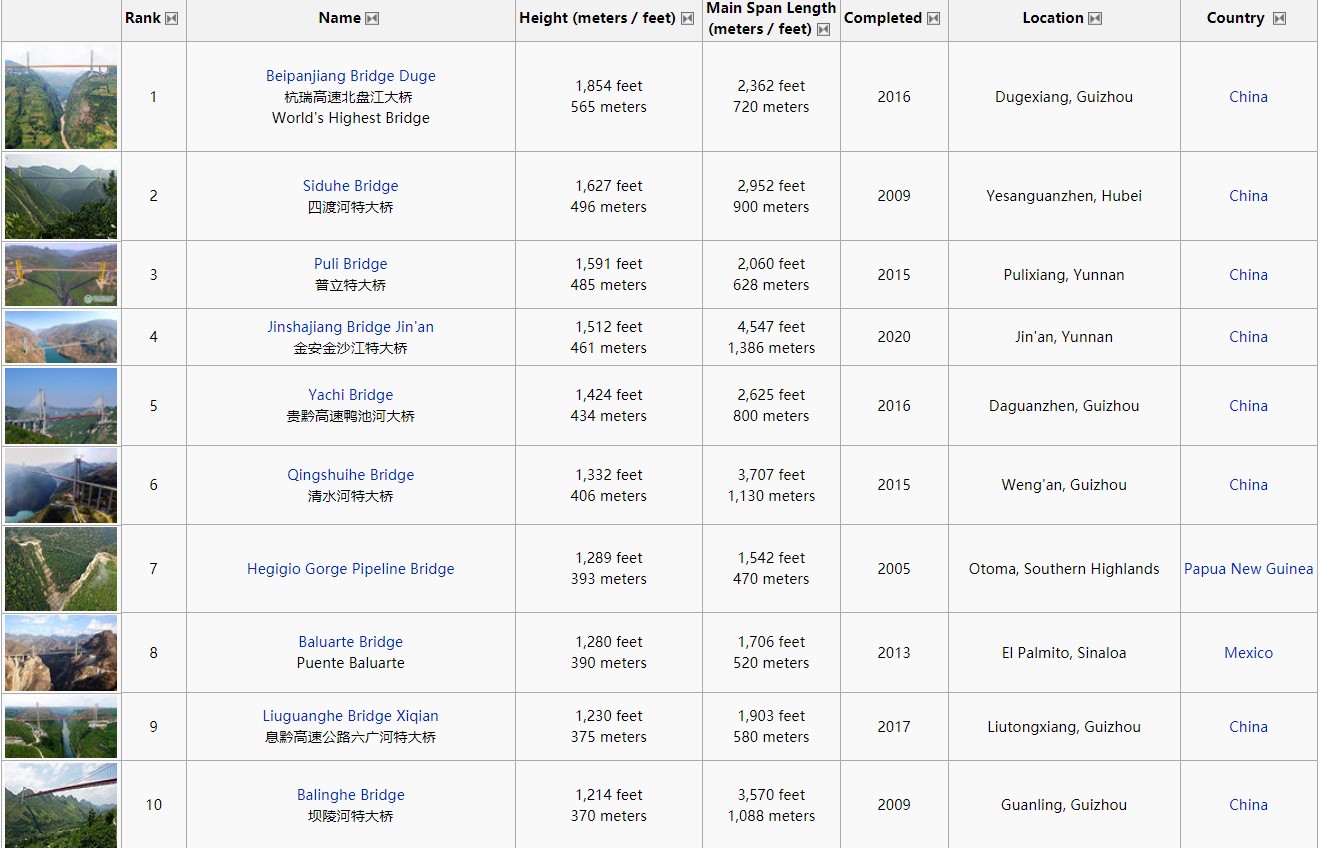This screenshot has height=848, width=1320.
Task: Open Jinshajiang Bridge Jin'an link
Action: coord(351,327)
